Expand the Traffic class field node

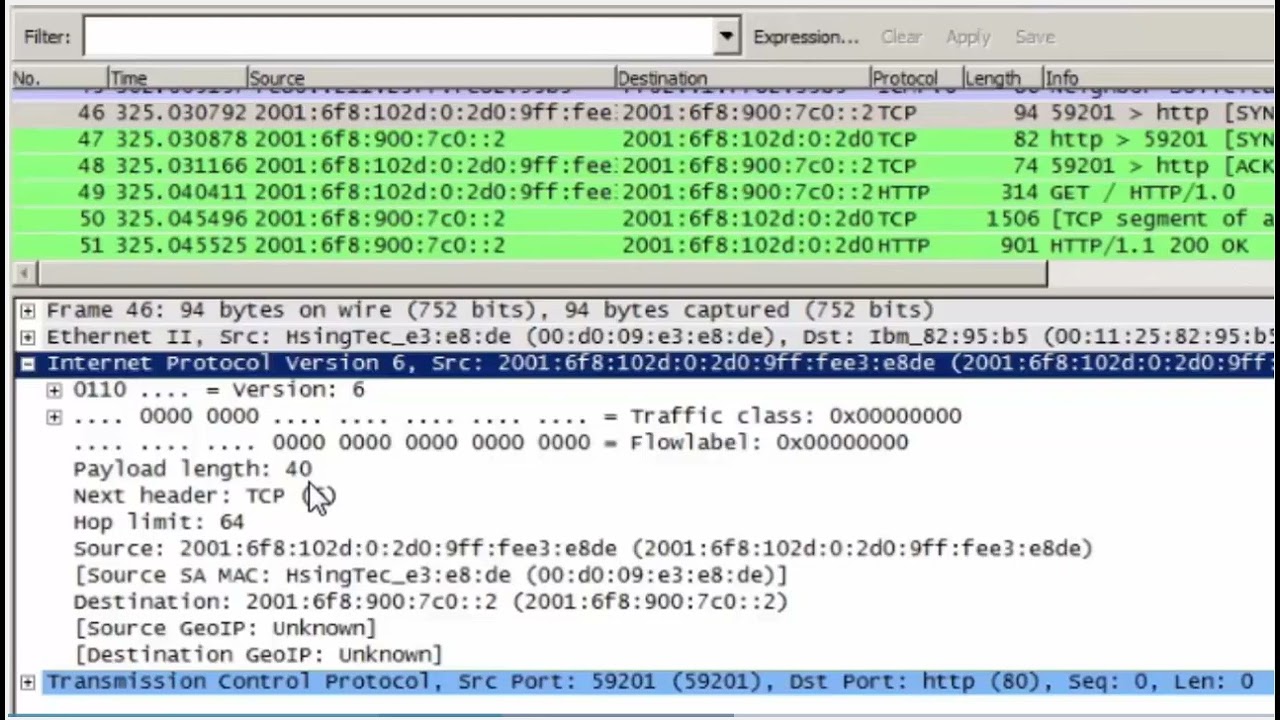[54, 416]
